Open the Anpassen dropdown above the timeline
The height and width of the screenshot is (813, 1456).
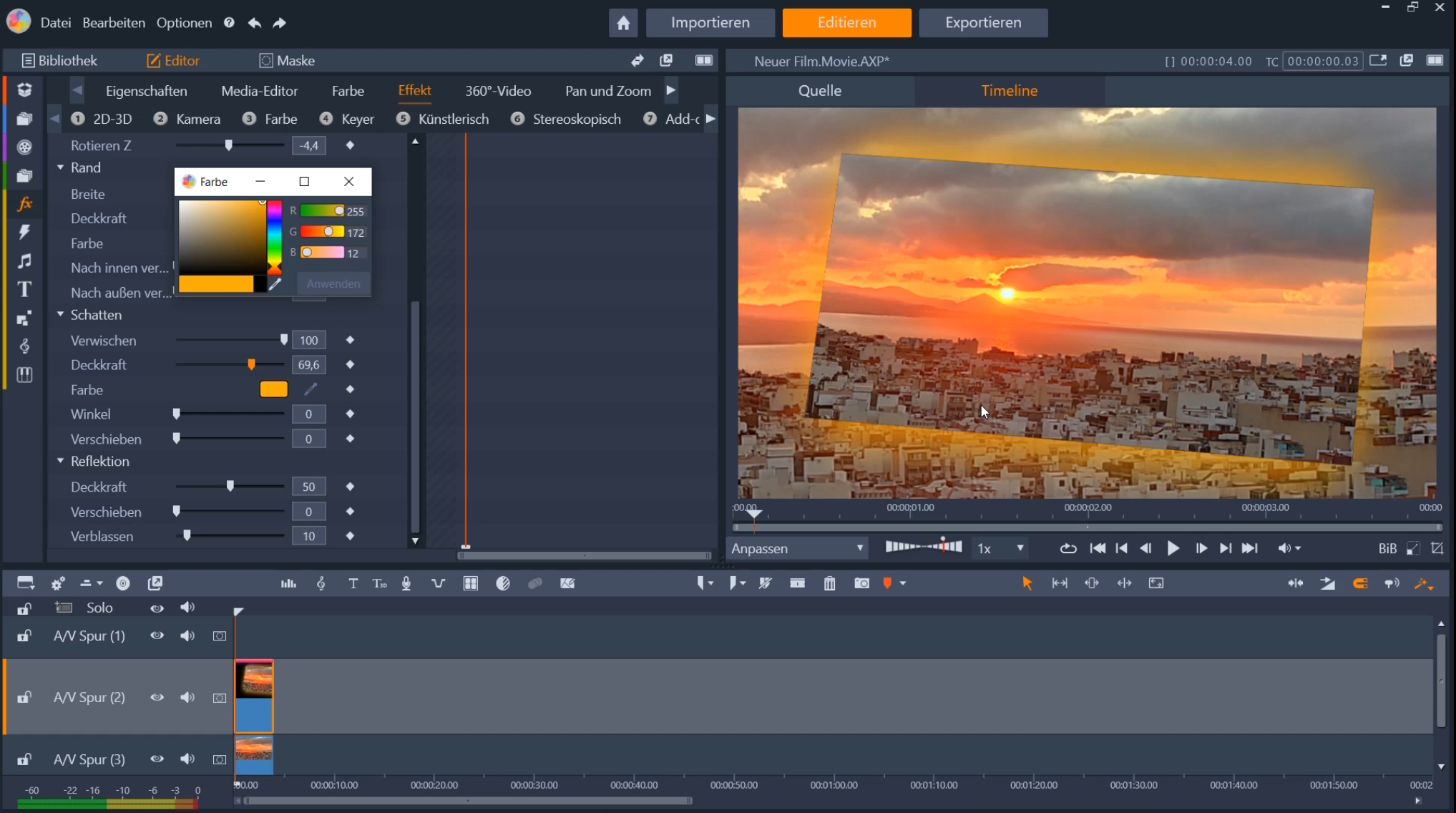click(796, 547)
